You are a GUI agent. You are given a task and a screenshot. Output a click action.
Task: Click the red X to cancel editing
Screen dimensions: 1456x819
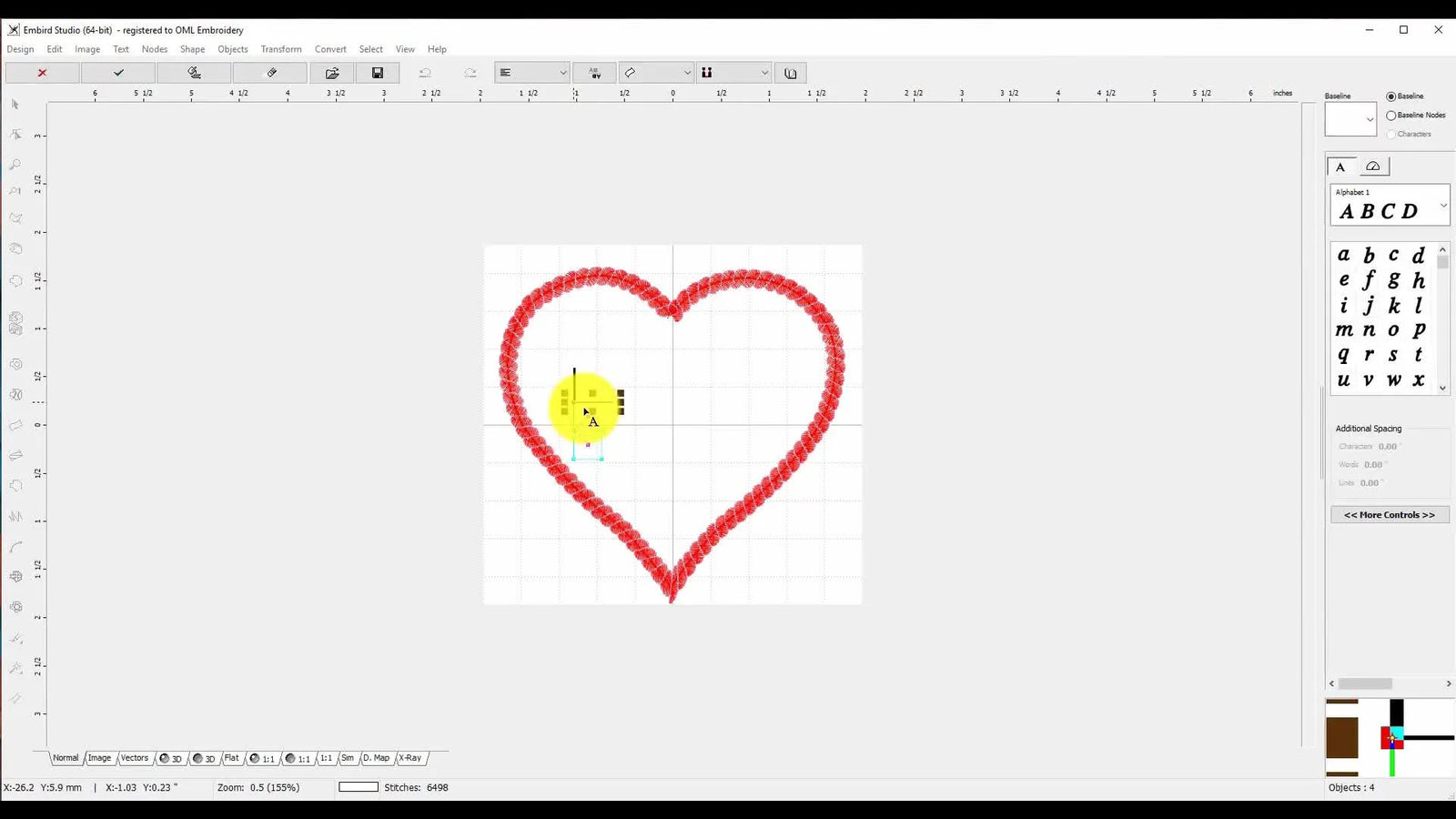[x=41, y=72]
